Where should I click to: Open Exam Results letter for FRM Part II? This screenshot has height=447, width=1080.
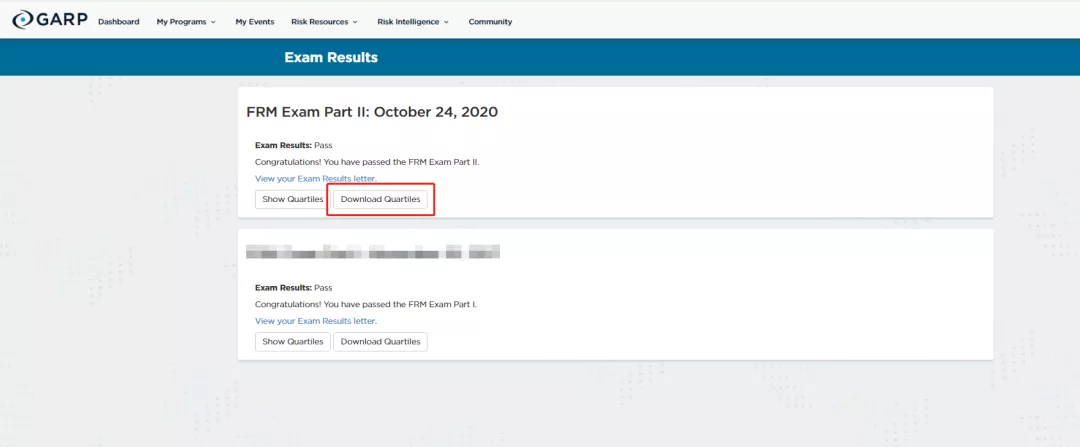pos(316,179)
